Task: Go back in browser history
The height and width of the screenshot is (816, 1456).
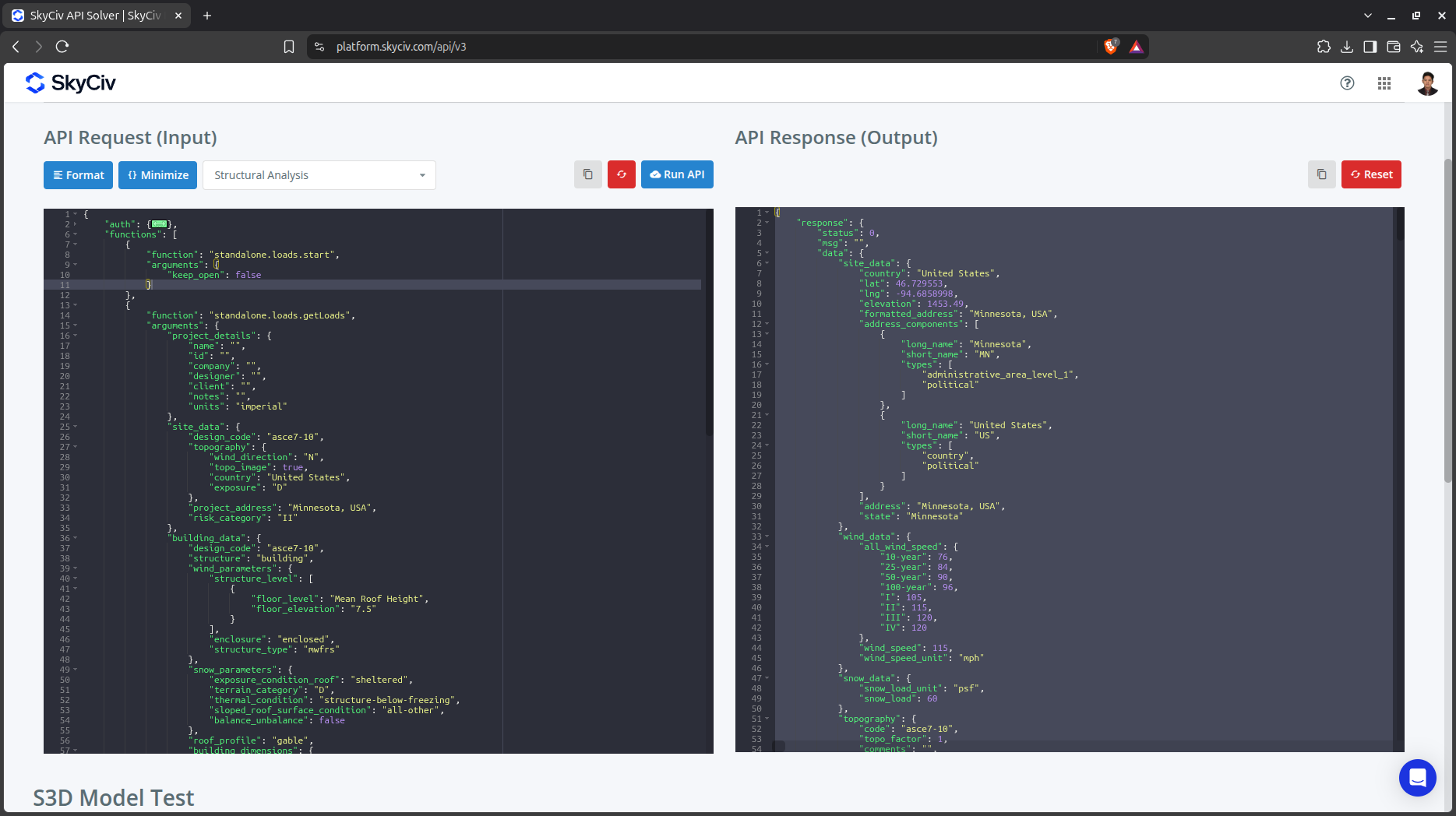Action: tap(16, 47)
